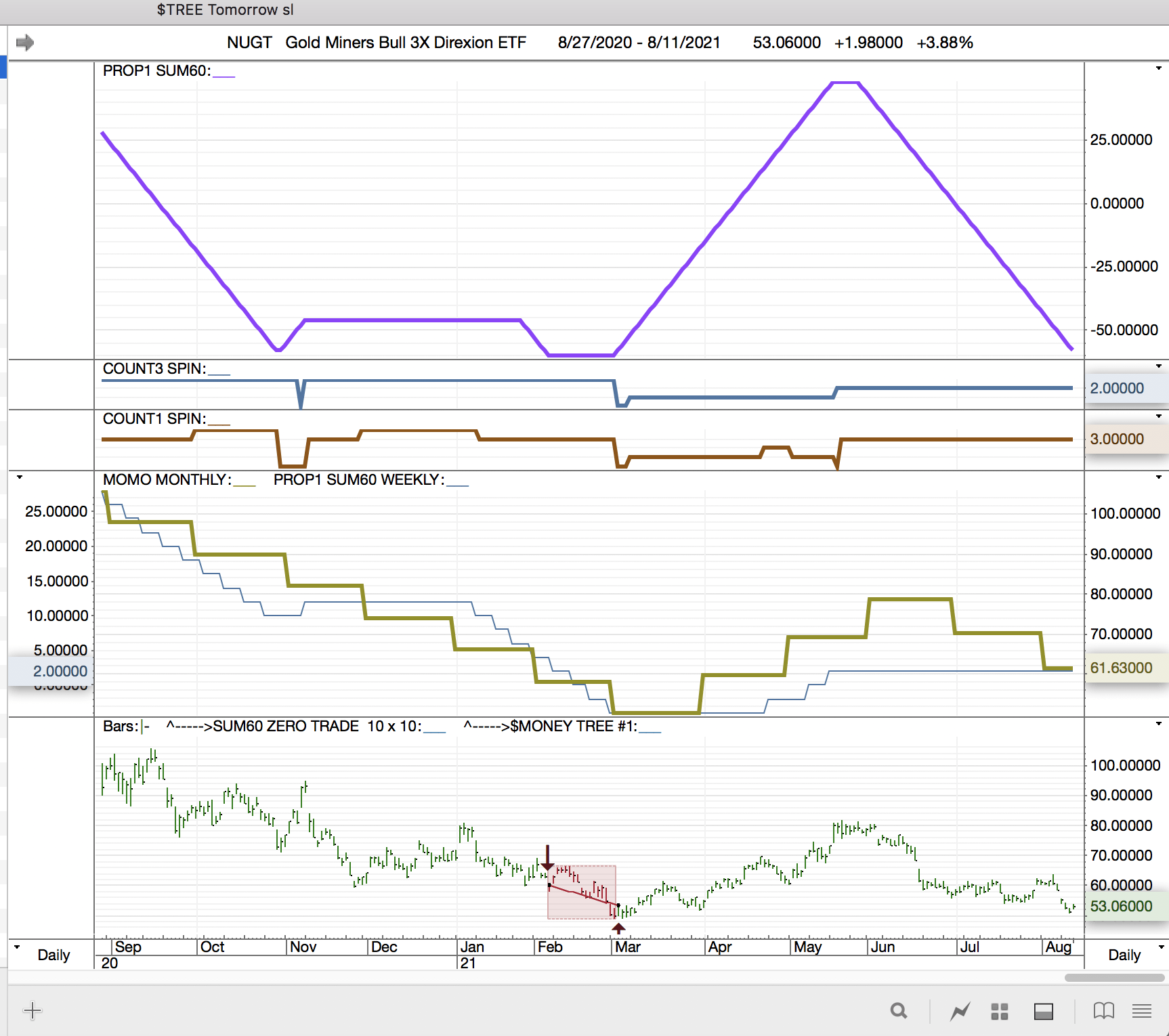Open the Daily period dropdown at bottom right
This screenshot has width=1169, height=1036.
[x=1161, y=947]
